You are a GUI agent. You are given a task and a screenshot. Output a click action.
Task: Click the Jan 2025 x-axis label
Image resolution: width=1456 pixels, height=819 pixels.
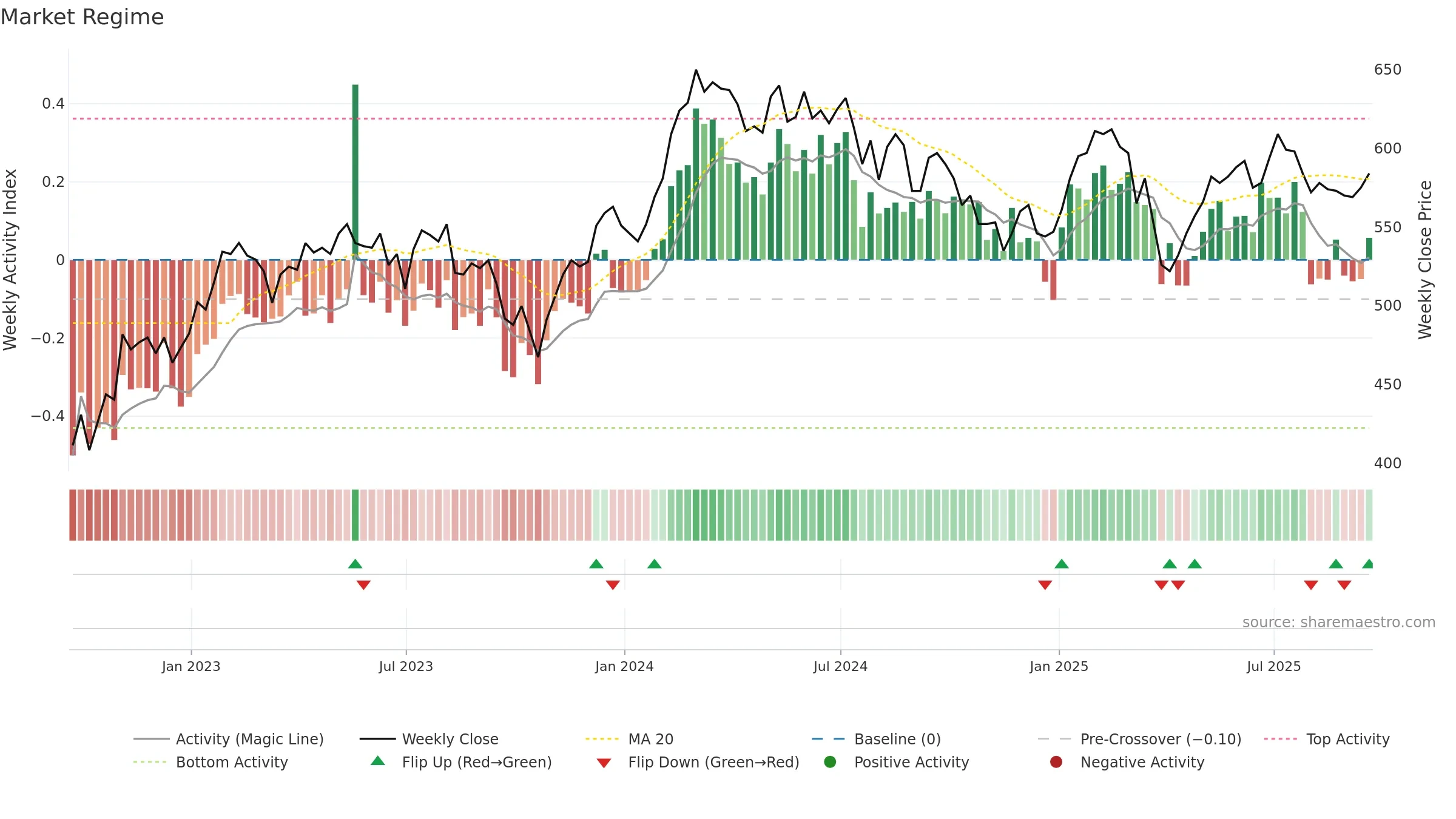coord(1059,666)
